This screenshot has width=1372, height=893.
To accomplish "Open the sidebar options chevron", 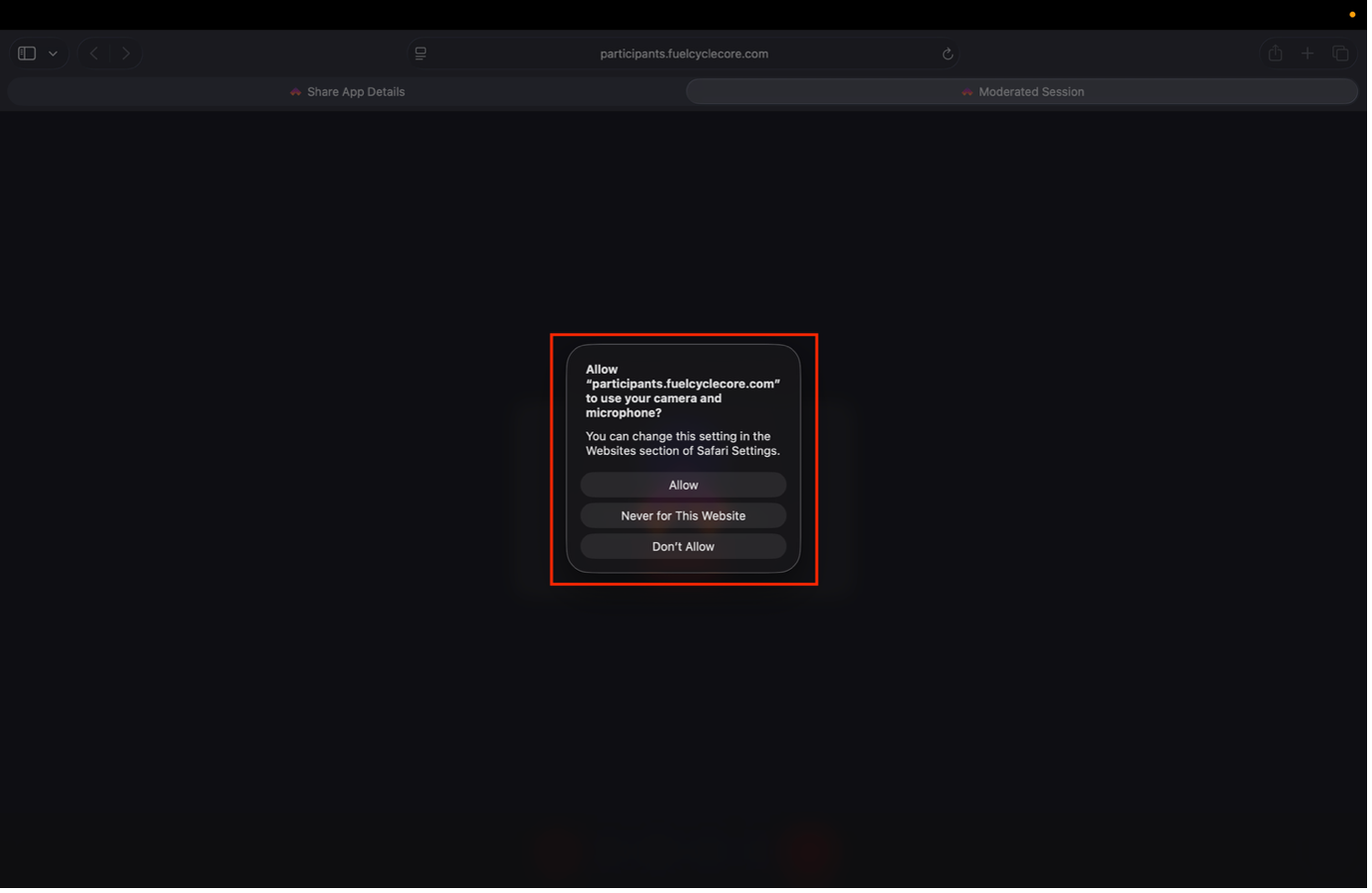I will pos(53,53).
